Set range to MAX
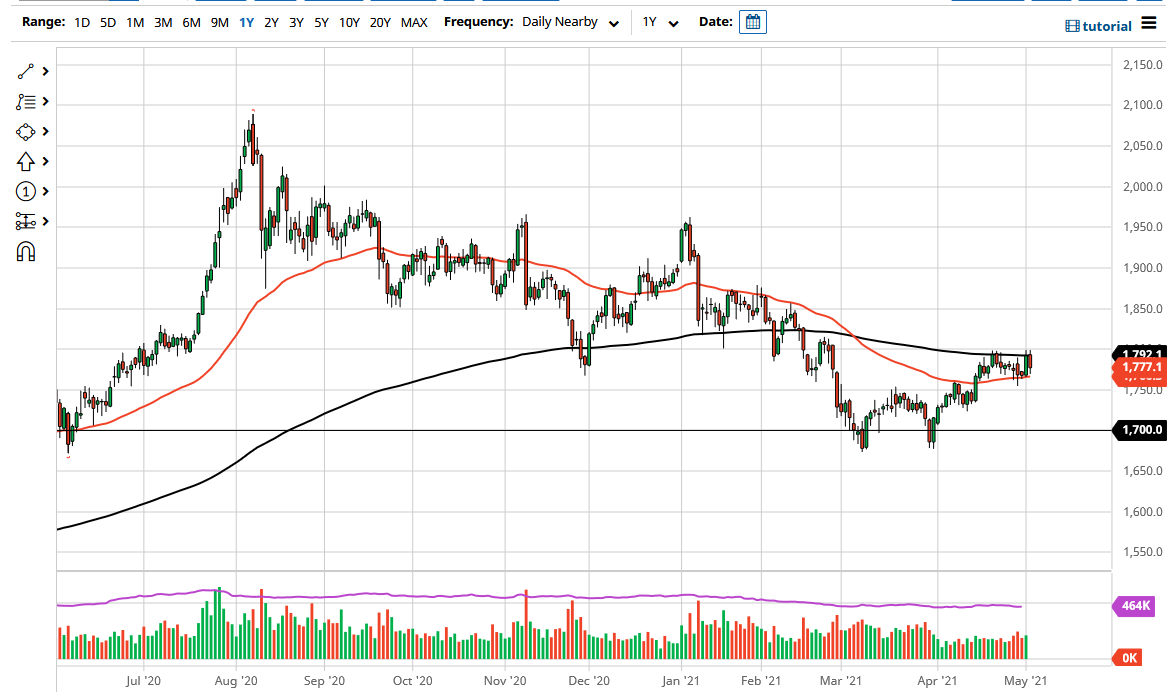1169x696 pixels. coord(414,22)
